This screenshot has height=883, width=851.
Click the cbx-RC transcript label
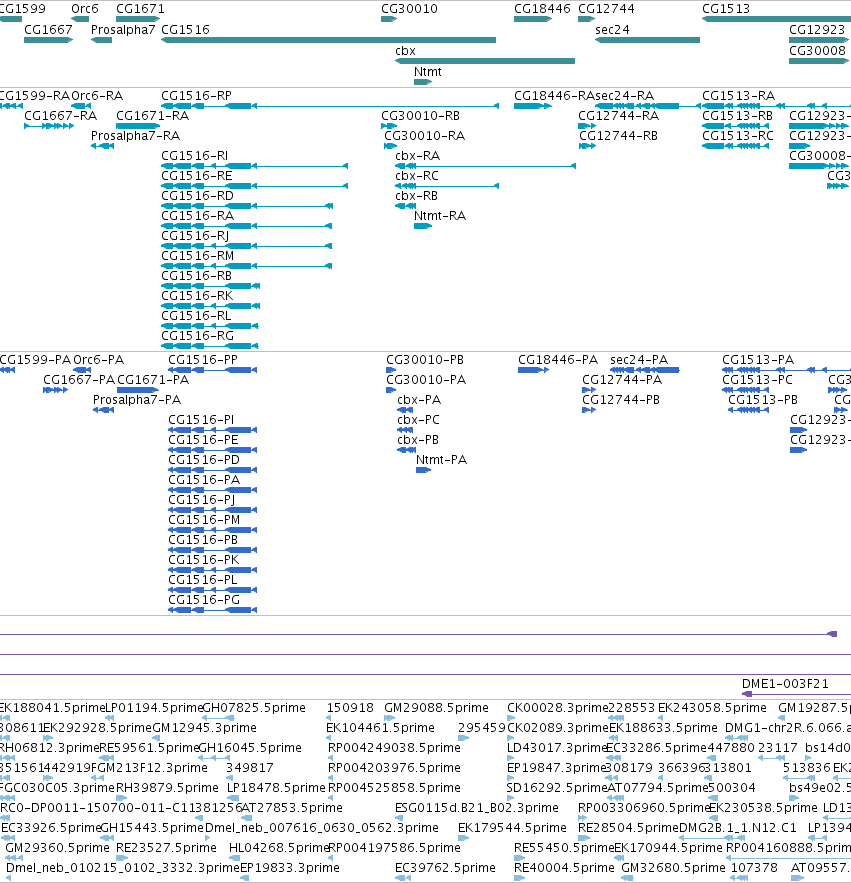pos(417,176)
